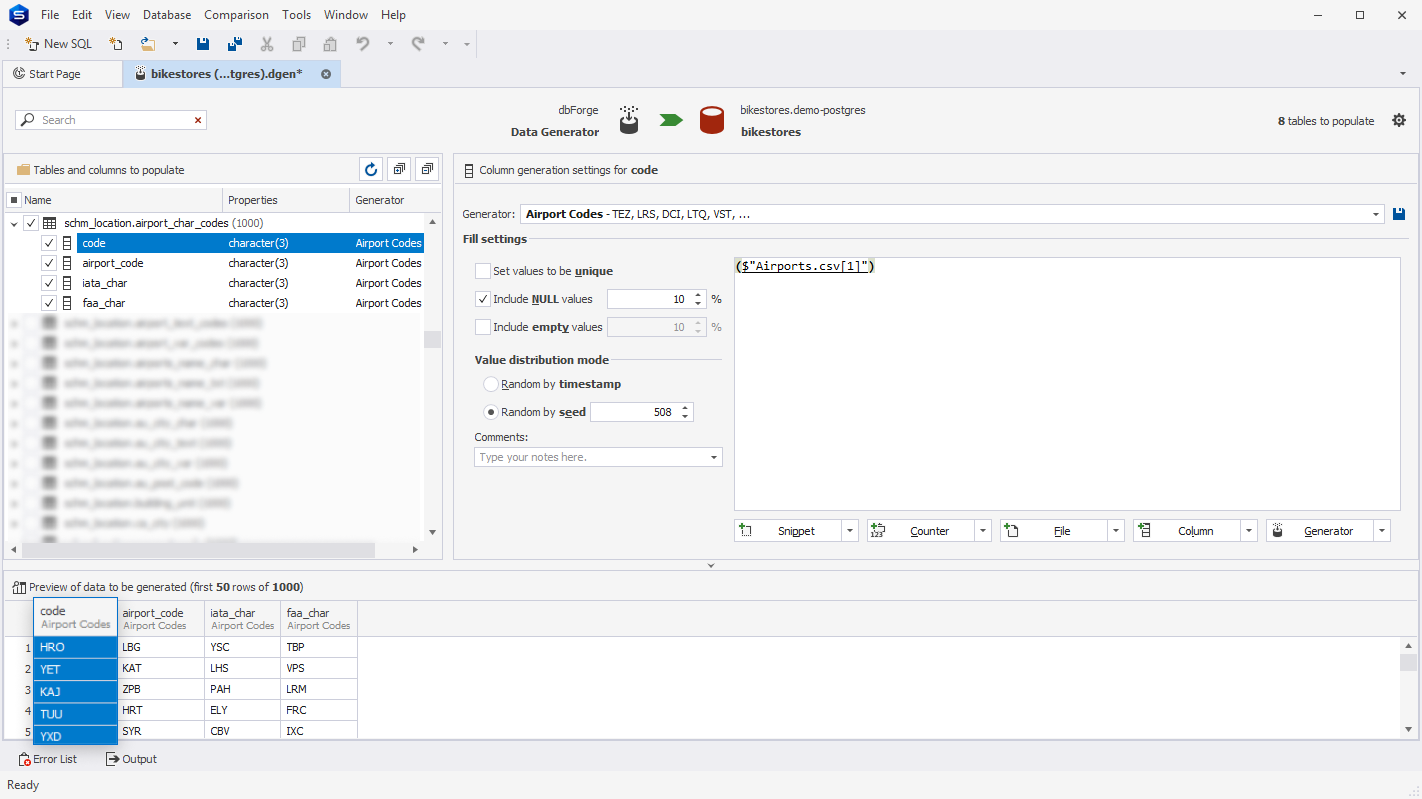The width and height of the screenshot is (1422, 799).
Task: Open the Database menu
Action: 167,15
